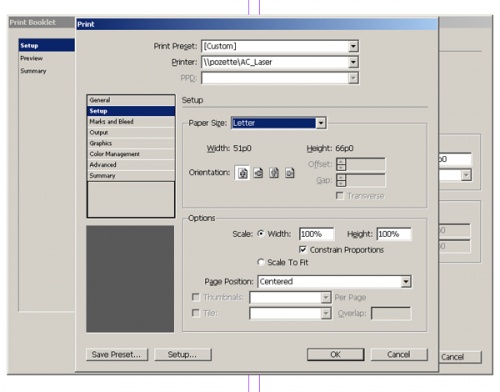The image size is (500, 392).
Task: Toggle the Transverse checkbox
Action: 340,196
